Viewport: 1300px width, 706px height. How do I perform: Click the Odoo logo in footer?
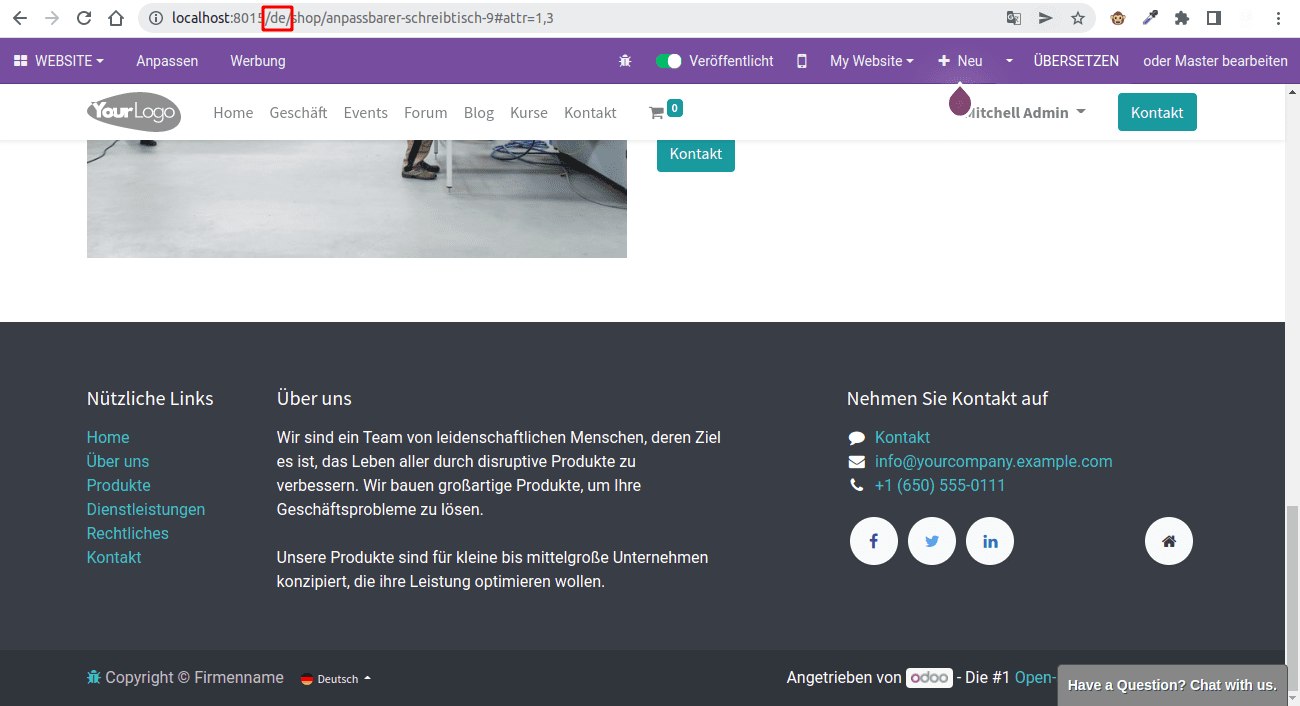click(929, 677)
